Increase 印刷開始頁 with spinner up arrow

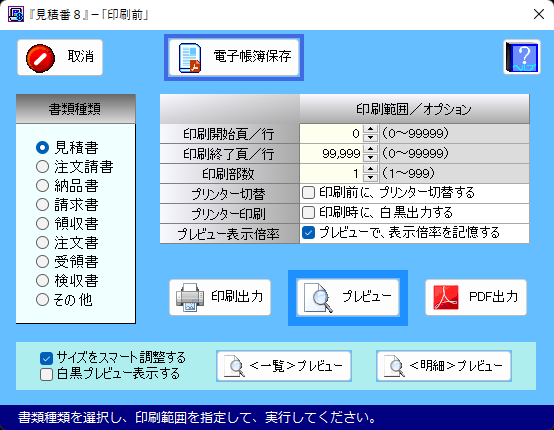coord(370,129)
